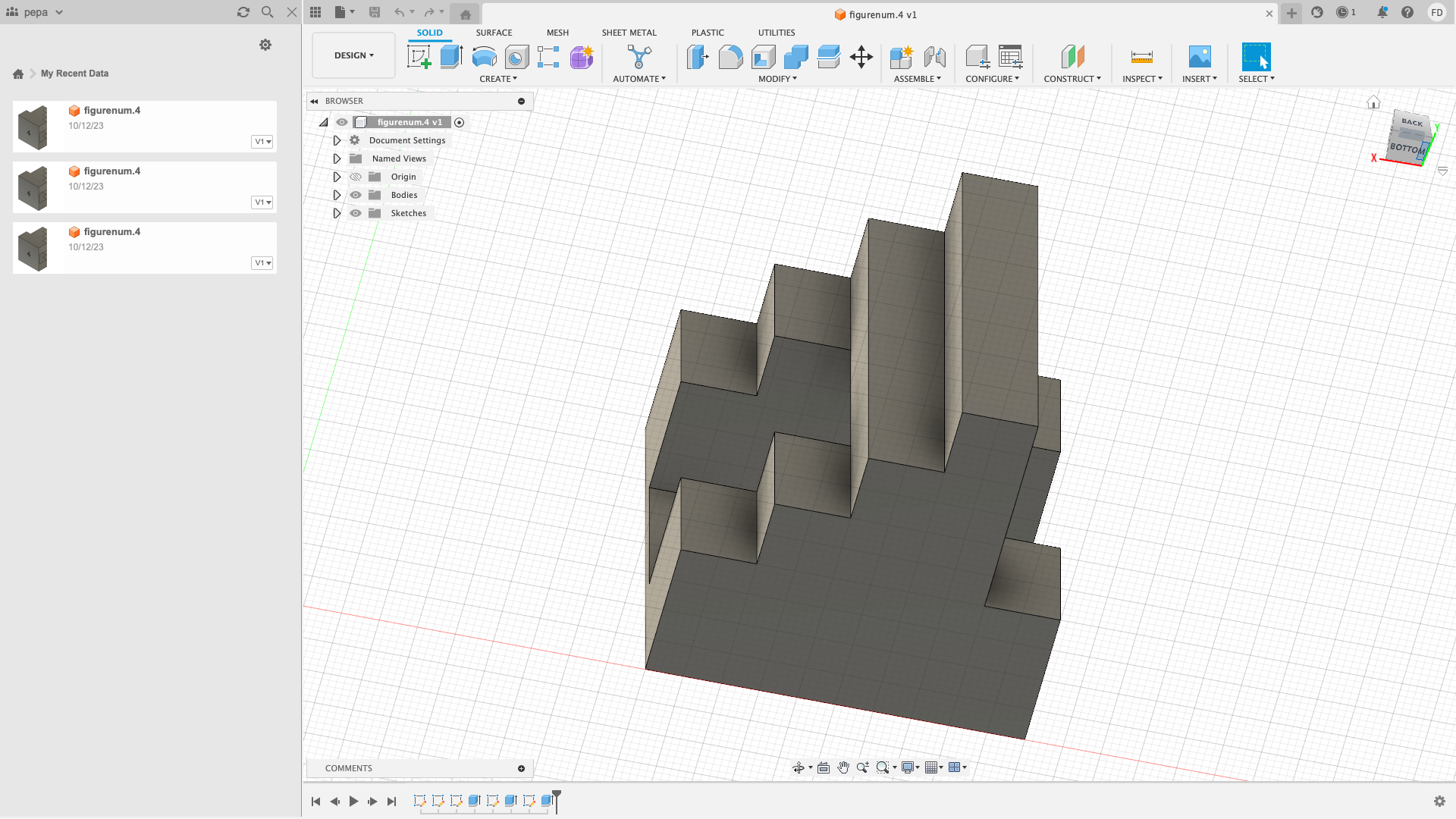The height and width of the screenshot is (819, 1456).
Task: Click the Select tool icon
Action: pos(1256,57)
